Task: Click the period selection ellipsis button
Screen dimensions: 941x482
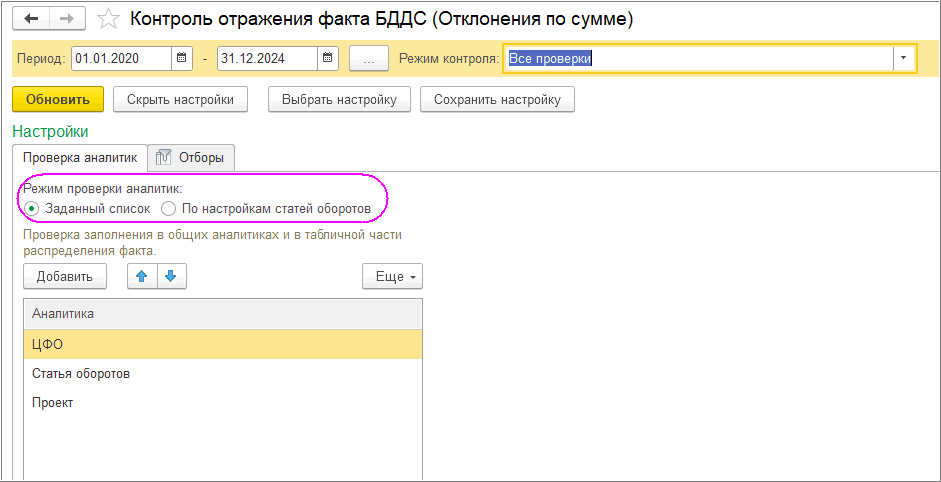Action: [x=369, y=59]
